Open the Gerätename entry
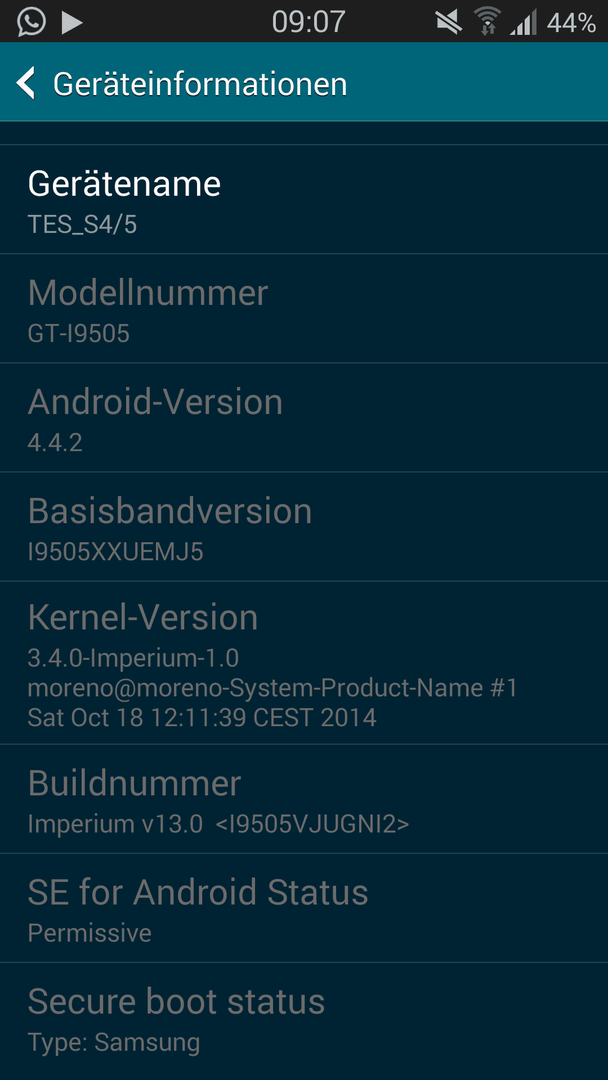The height and width of the screenshot is (1080, 608). (x=304, y=199)
